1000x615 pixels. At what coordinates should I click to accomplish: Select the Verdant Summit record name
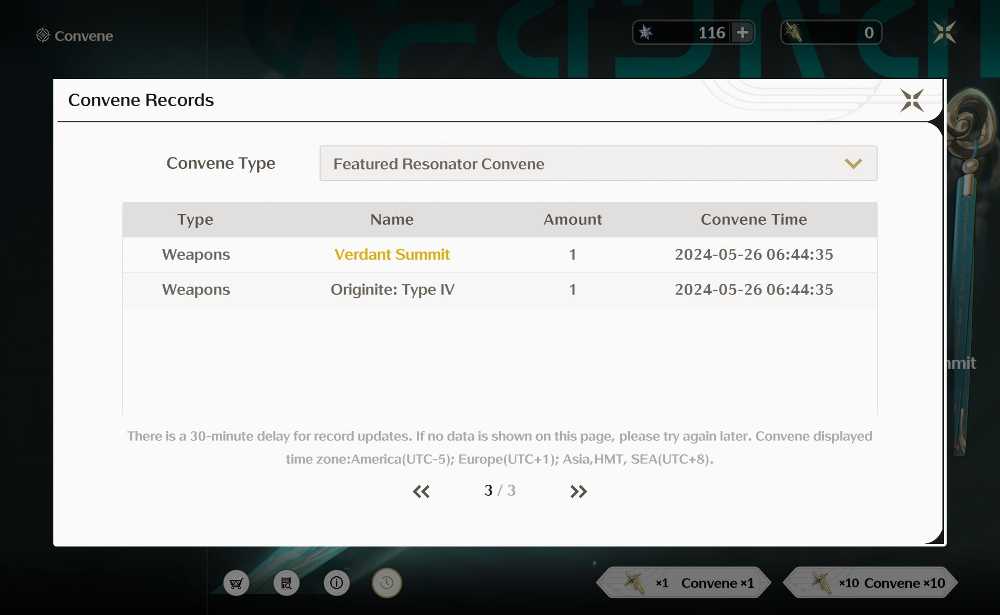pyautogui.click(x=392, y=255)
